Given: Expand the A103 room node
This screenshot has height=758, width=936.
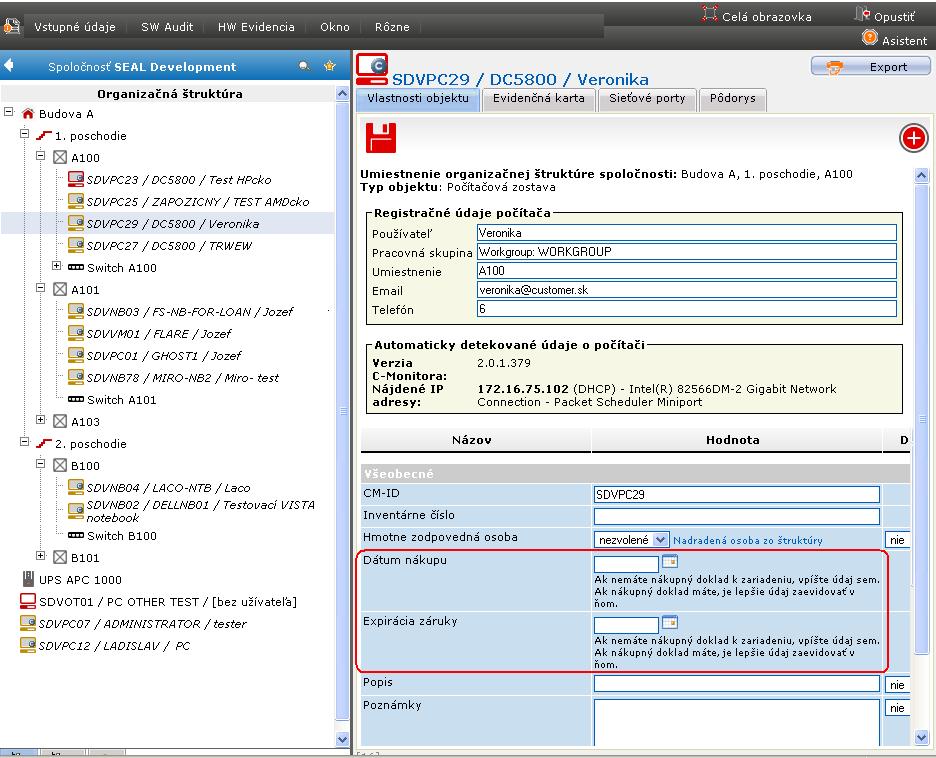Looking at the screenshot, I should point(41,420).
